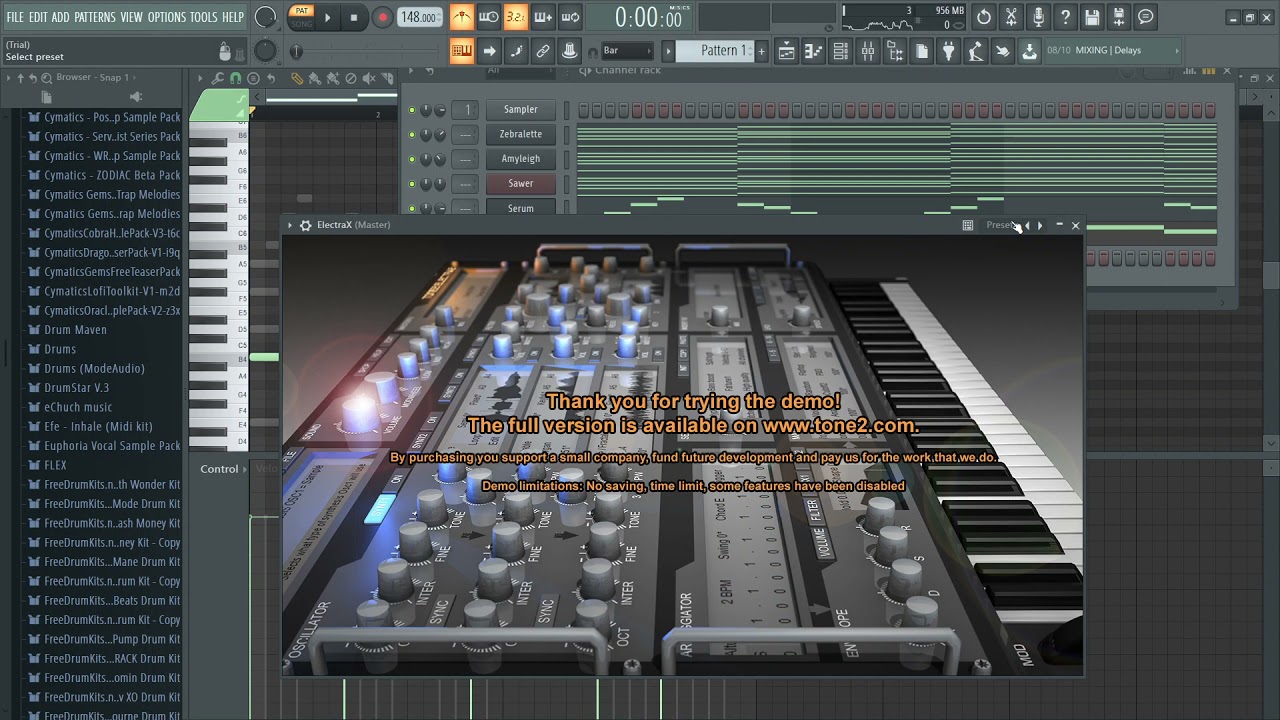This screenshot has height=720, width=1280.
Task: Stop playback with the stop button
Action: pos(353,17)
